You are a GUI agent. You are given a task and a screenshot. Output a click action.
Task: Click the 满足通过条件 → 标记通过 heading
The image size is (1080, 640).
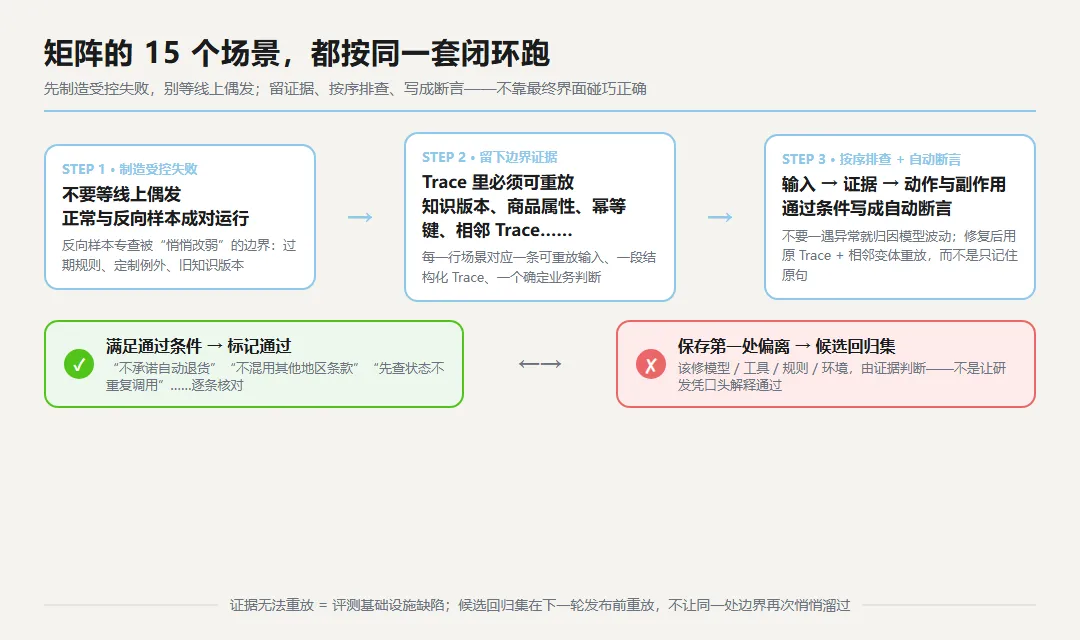point(198,346)
